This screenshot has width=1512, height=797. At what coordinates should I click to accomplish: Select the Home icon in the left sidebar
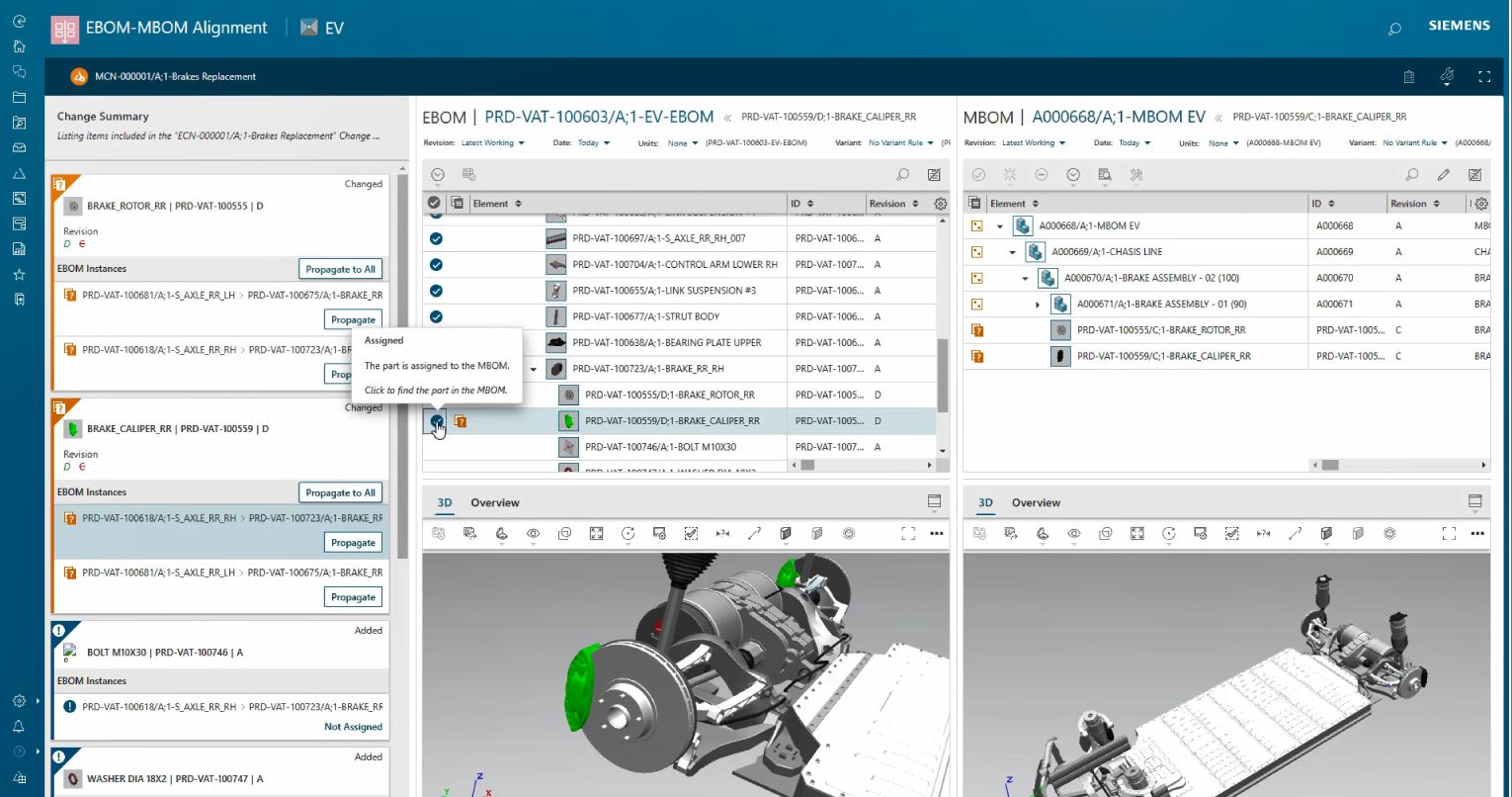click(19, 45)
